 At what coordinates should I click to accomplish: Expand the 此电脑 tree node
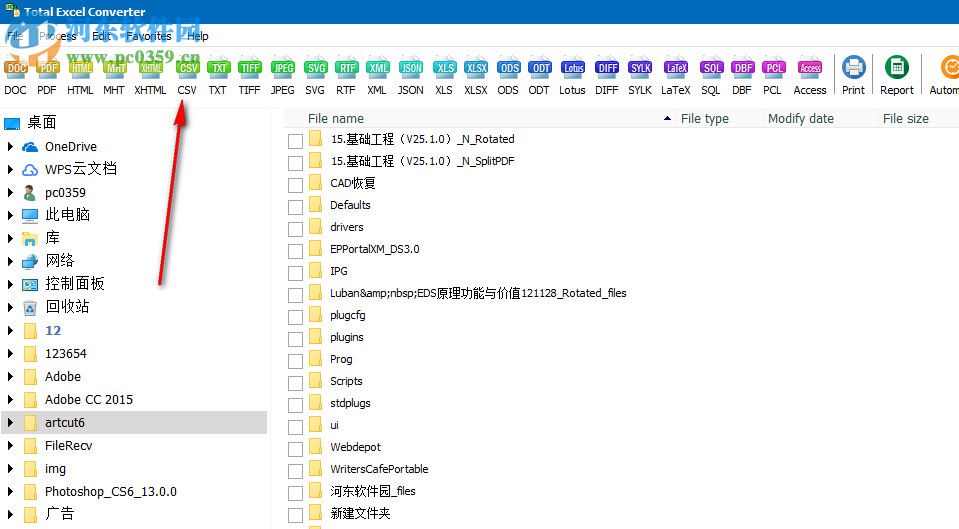point(10,215)
